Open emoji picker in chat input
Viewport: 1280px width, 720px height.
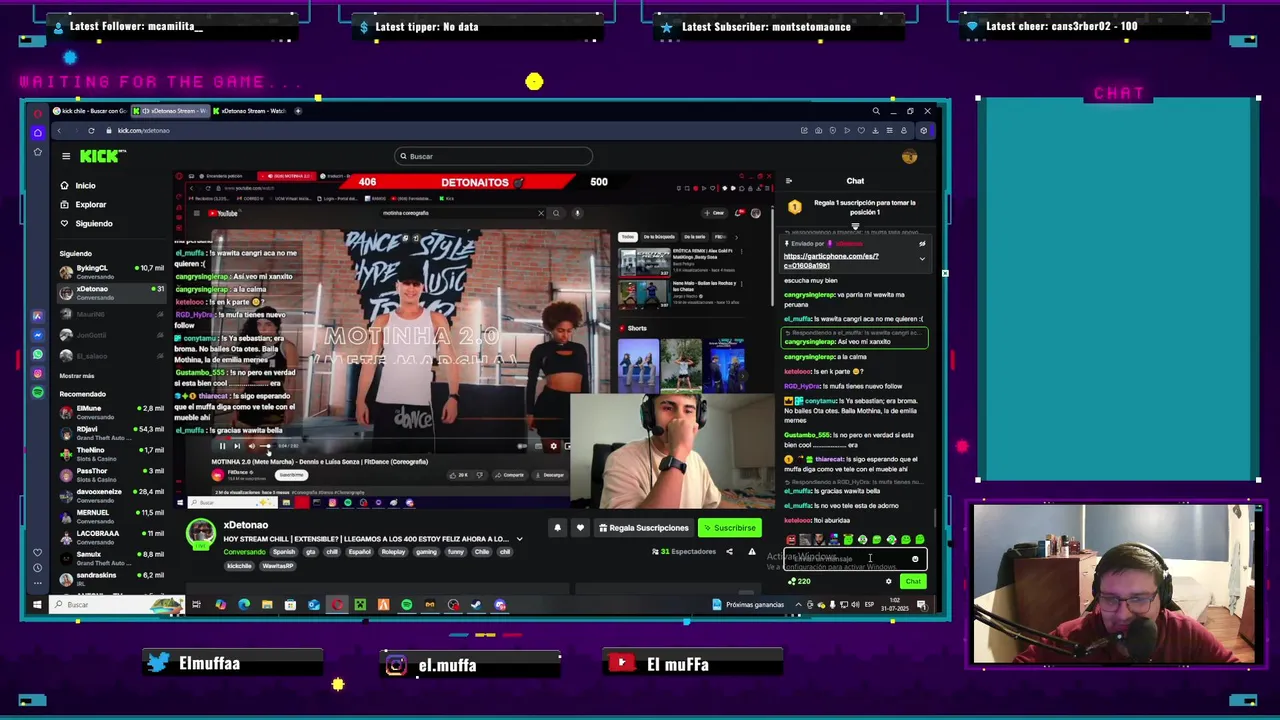(915, 559)
